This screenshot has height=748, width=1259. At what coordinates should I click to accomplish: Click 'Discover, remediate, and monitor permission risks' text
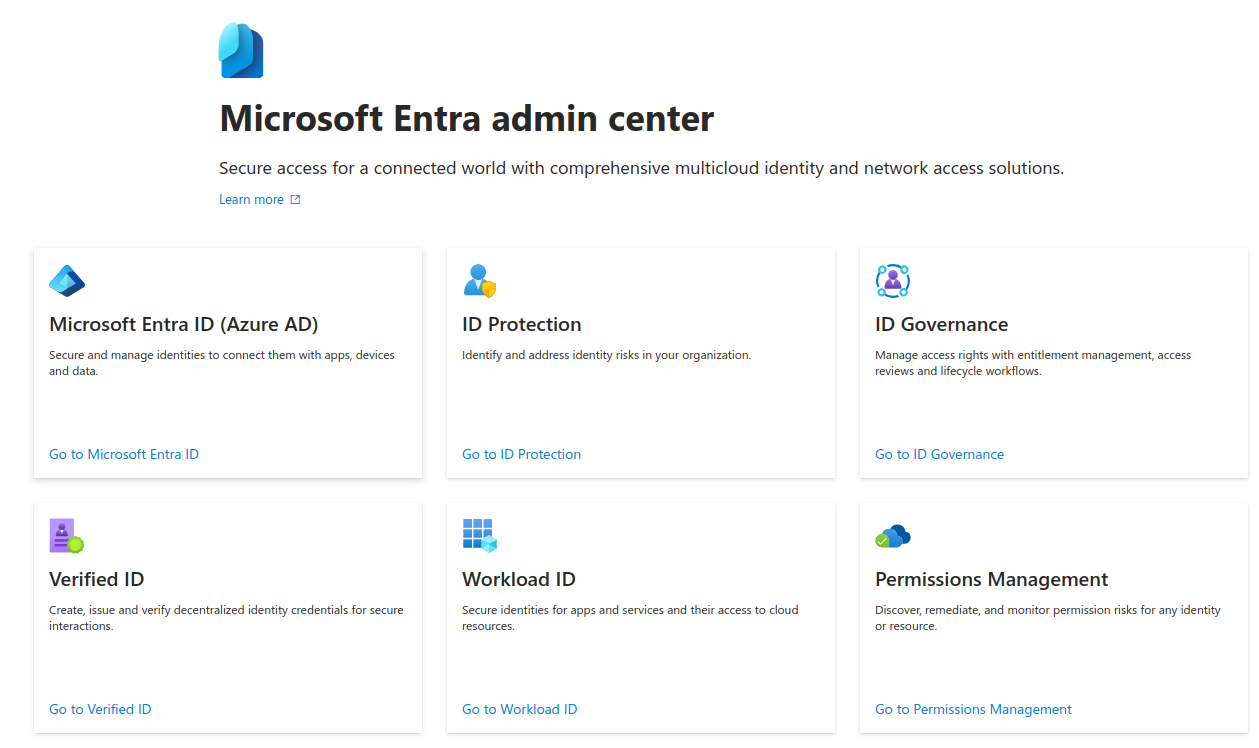pos(1048,618)
